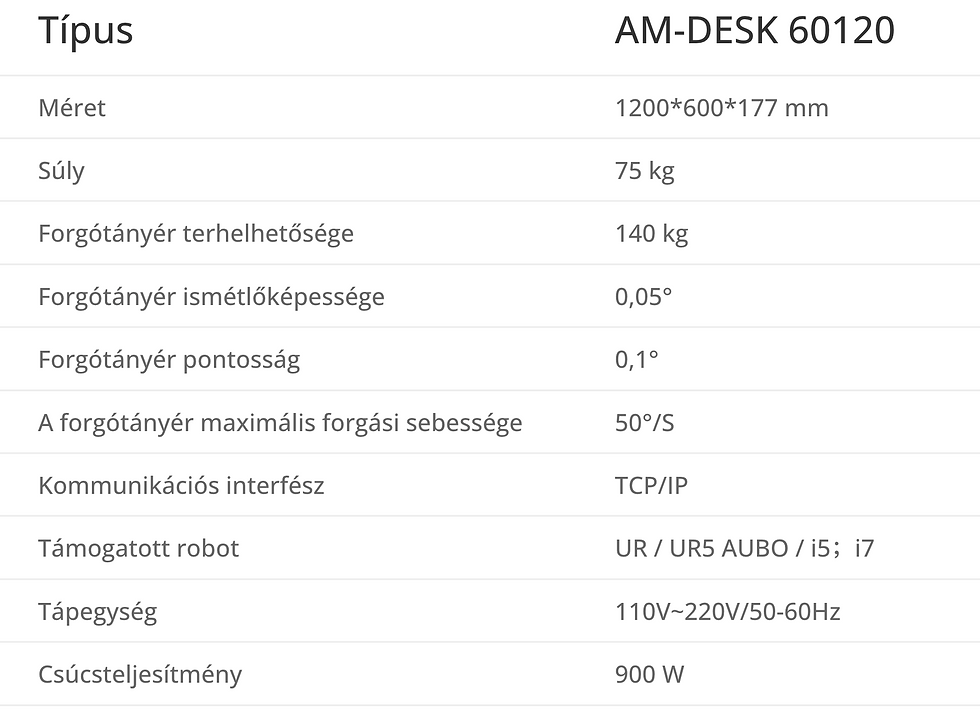This screenshot has width=980, height=710.
Task: Select the 0,05° repeatability value
Action: click(x=643, y=297)
